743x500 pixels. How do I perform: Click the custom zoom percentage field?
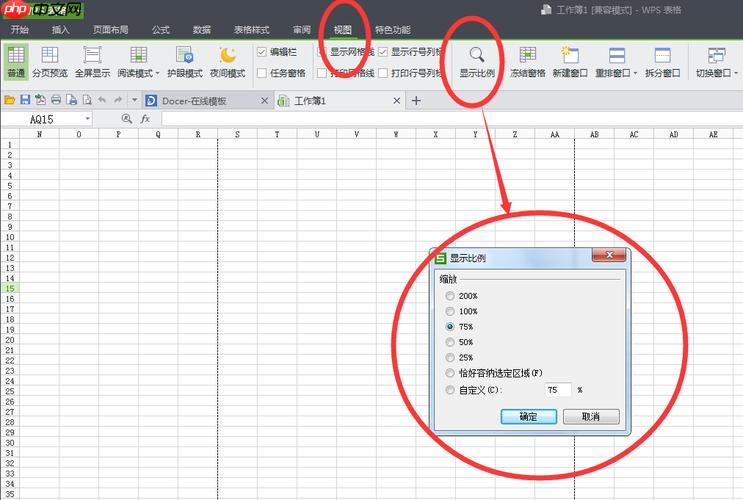tap(558, 390)
